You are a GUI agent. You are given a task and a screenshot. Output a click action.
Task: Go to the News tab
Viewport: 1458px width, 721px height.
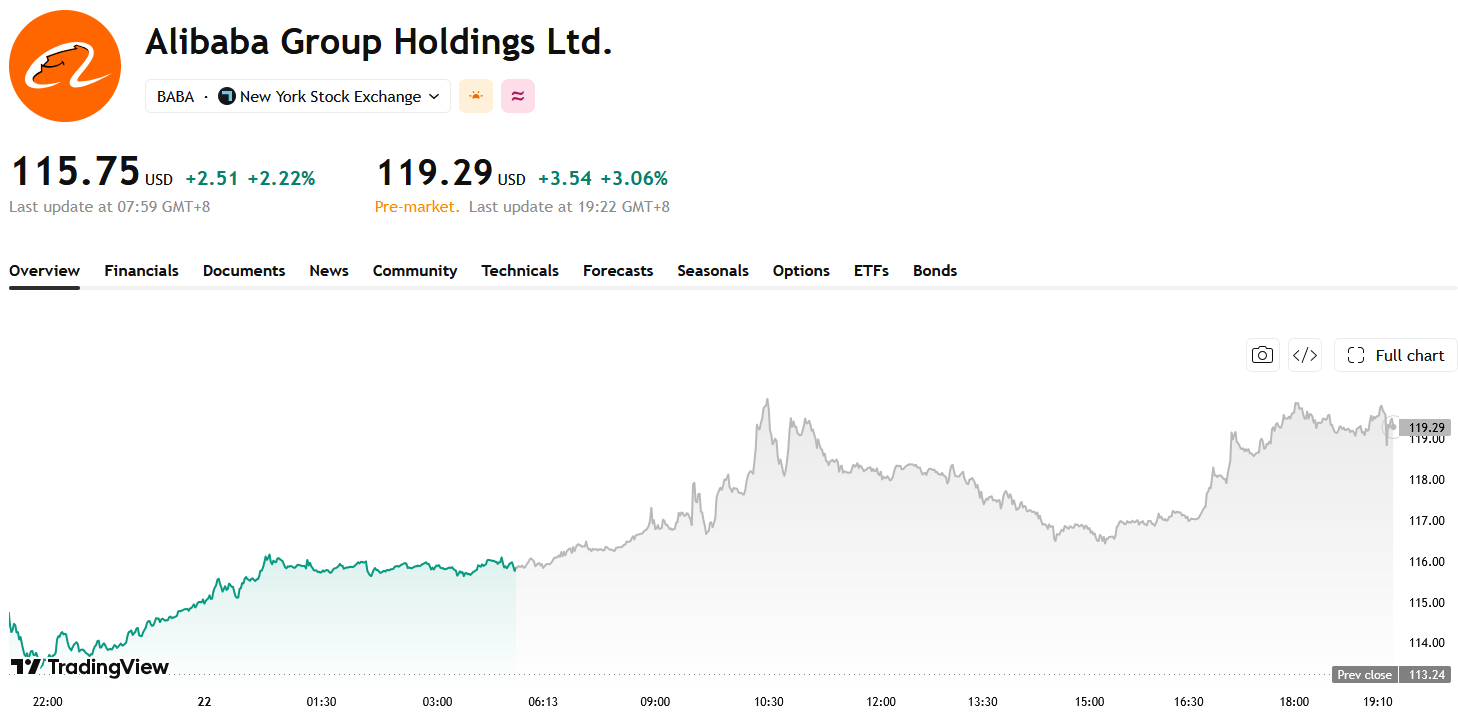(329, 271)
